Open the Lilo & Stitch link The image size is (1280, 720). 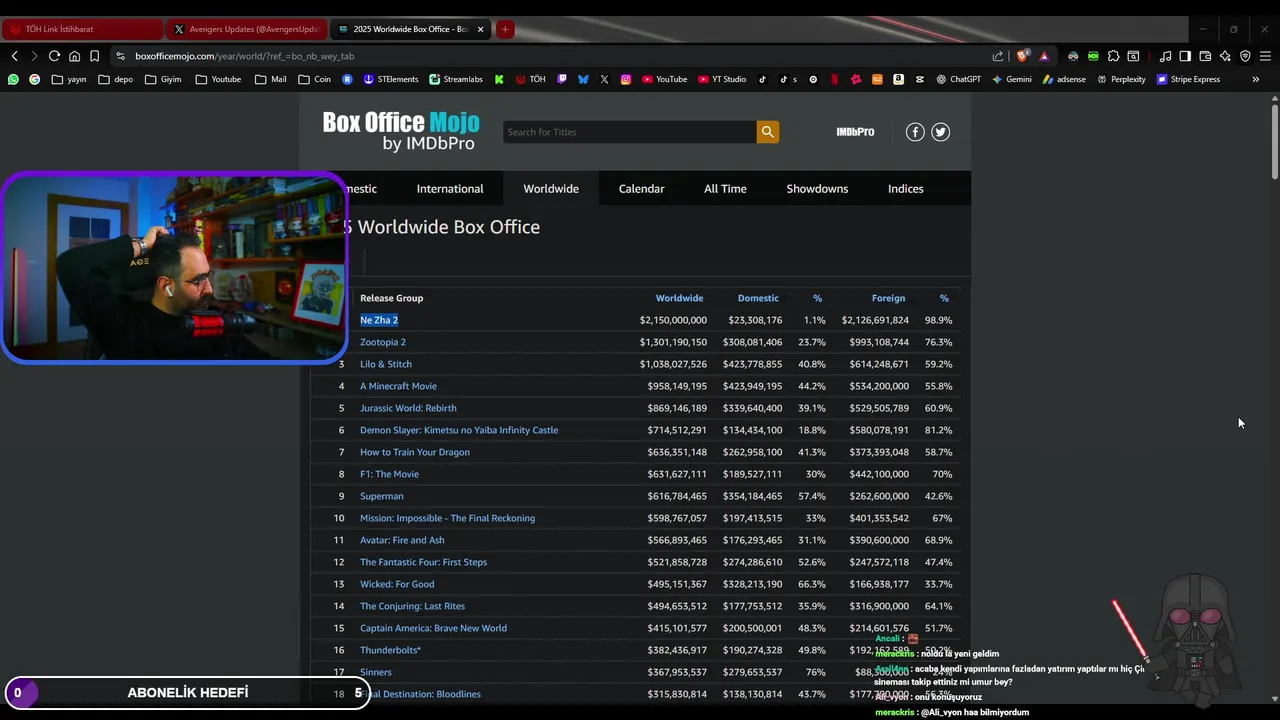pyautogui.click(x=386, y=364)
